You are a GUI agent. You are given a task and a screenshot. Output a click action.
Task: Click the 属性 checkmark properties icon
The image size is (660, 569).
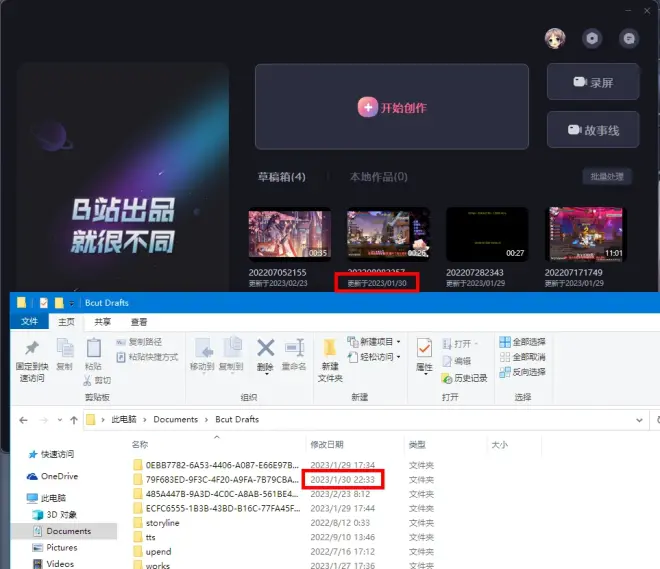coord(424,348)
